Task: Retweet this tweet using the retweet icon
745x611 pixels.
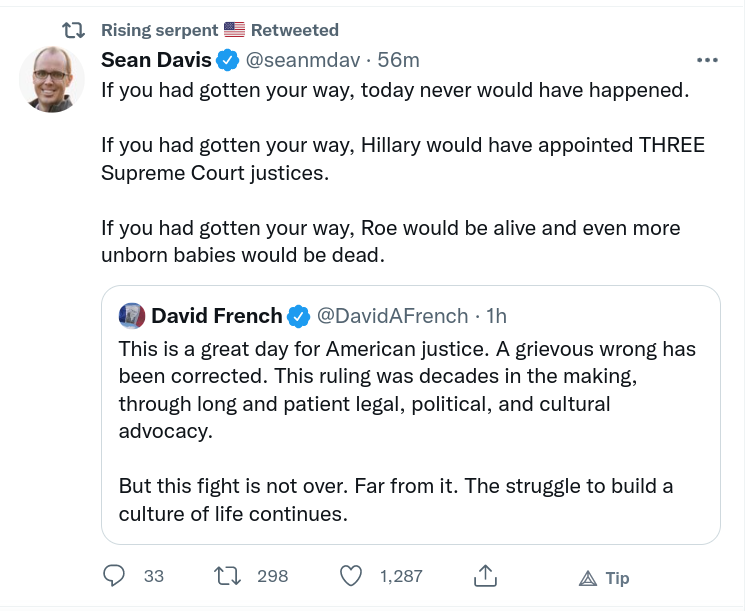Action: 226,576
